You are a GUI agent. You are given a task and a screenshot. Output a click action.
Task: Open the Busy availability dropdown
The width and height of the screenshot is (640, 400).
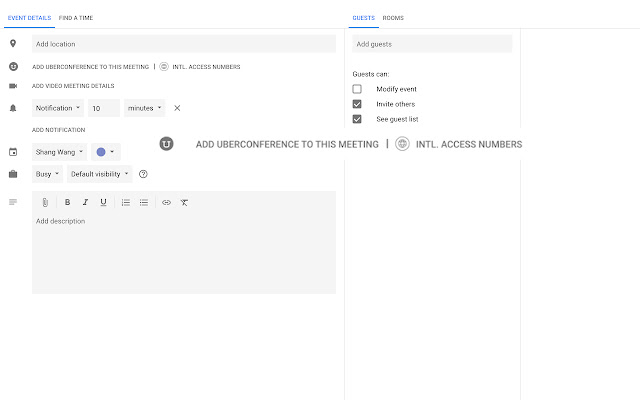(x=47, y=174)
